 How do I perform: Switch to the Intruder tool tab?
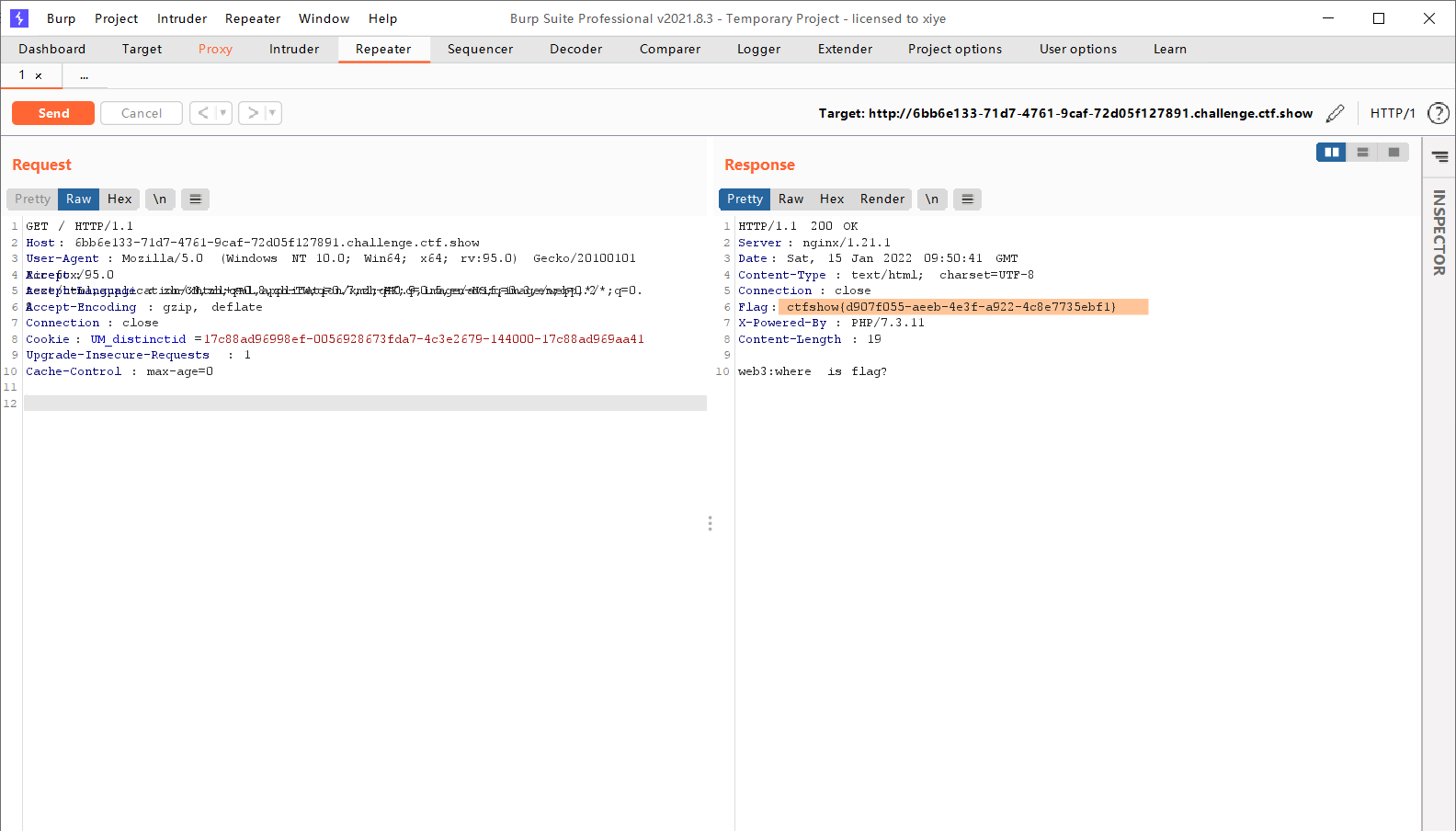tap(294, 49)
